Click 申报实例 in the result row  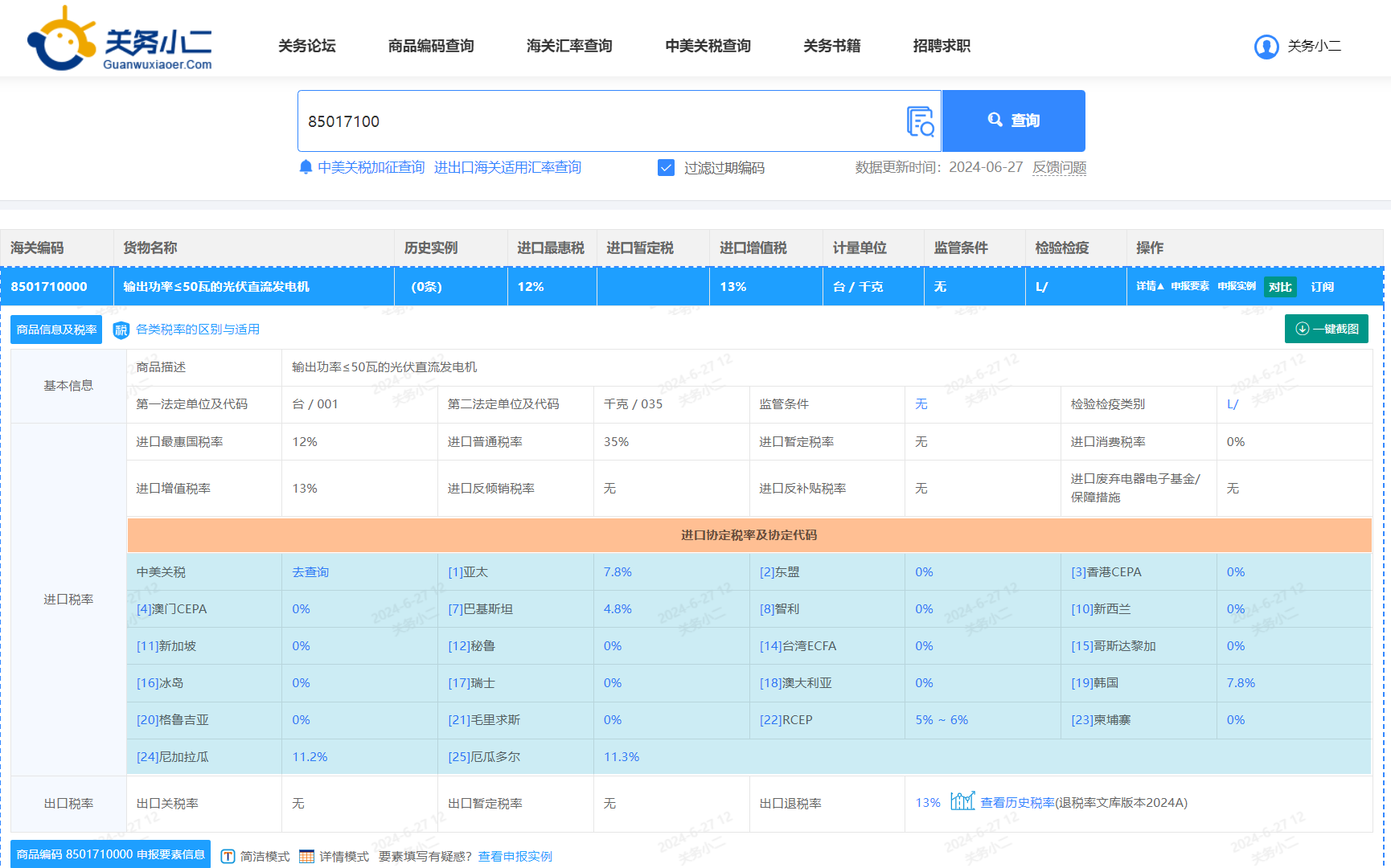1237,286
